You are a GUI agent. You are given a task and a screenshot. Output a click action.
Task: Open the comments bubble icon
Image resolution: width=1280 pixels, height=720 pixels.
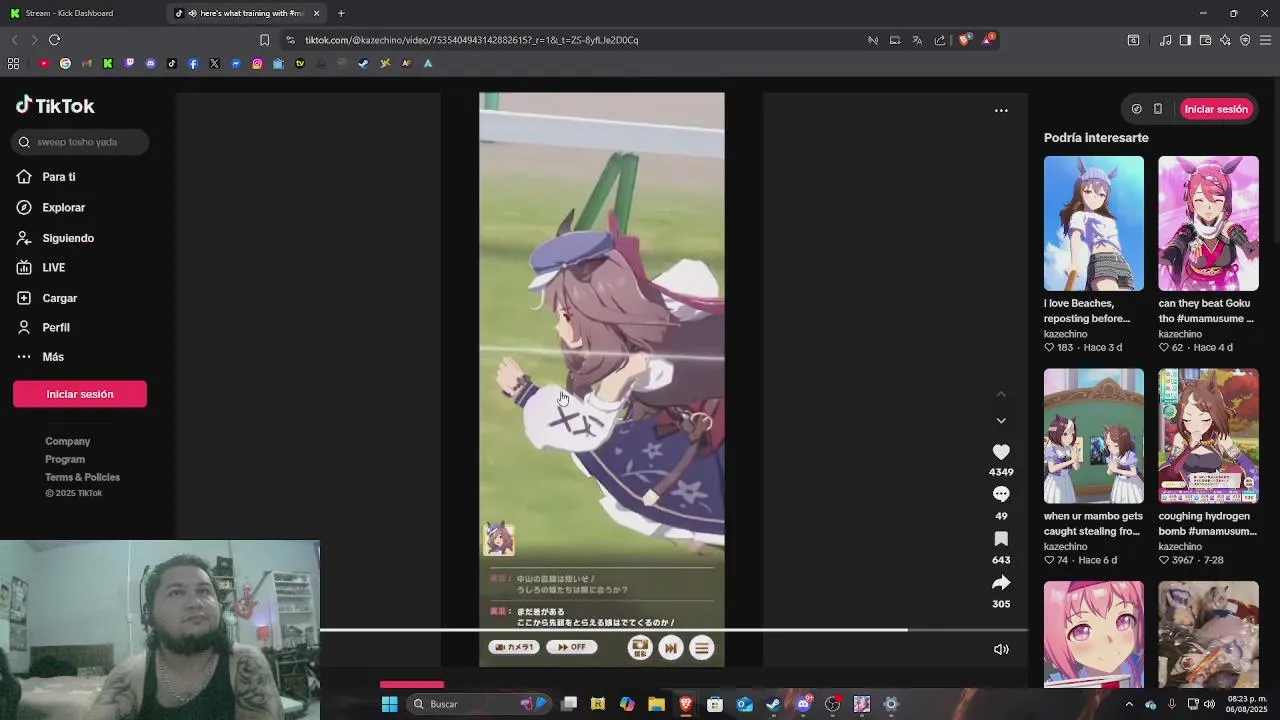(x=1001, y=494)
